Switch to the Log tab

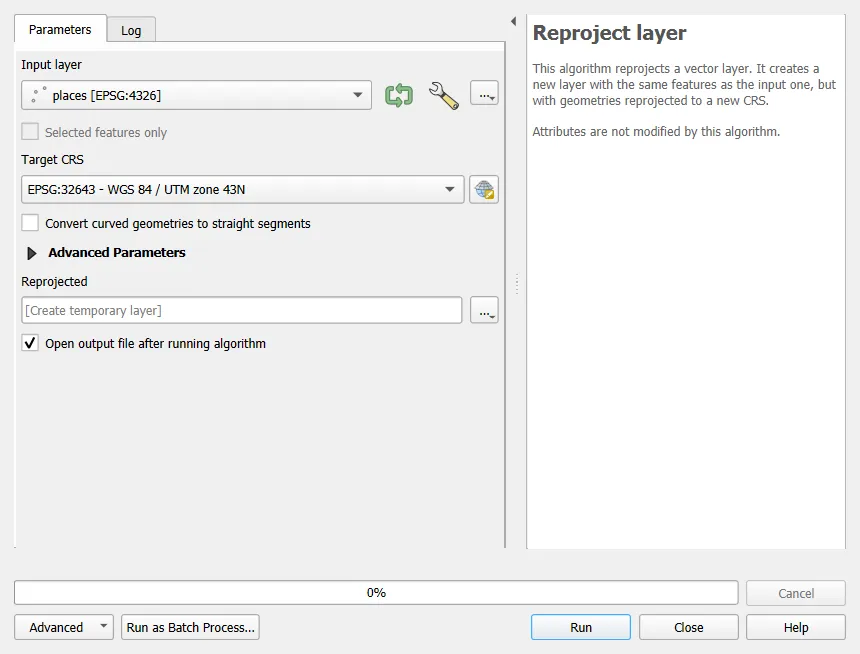point(131,31)
